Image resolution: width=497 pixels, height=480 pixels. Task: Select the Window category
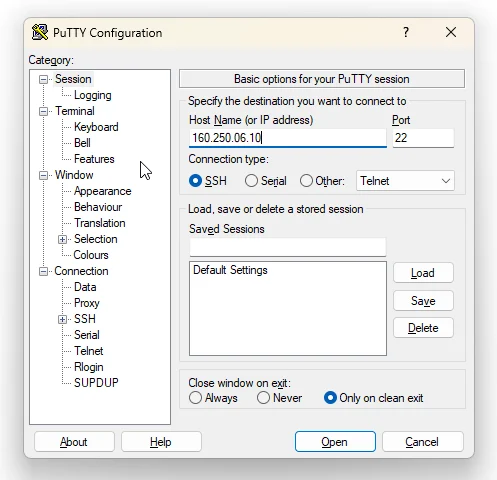pos(74,175)
